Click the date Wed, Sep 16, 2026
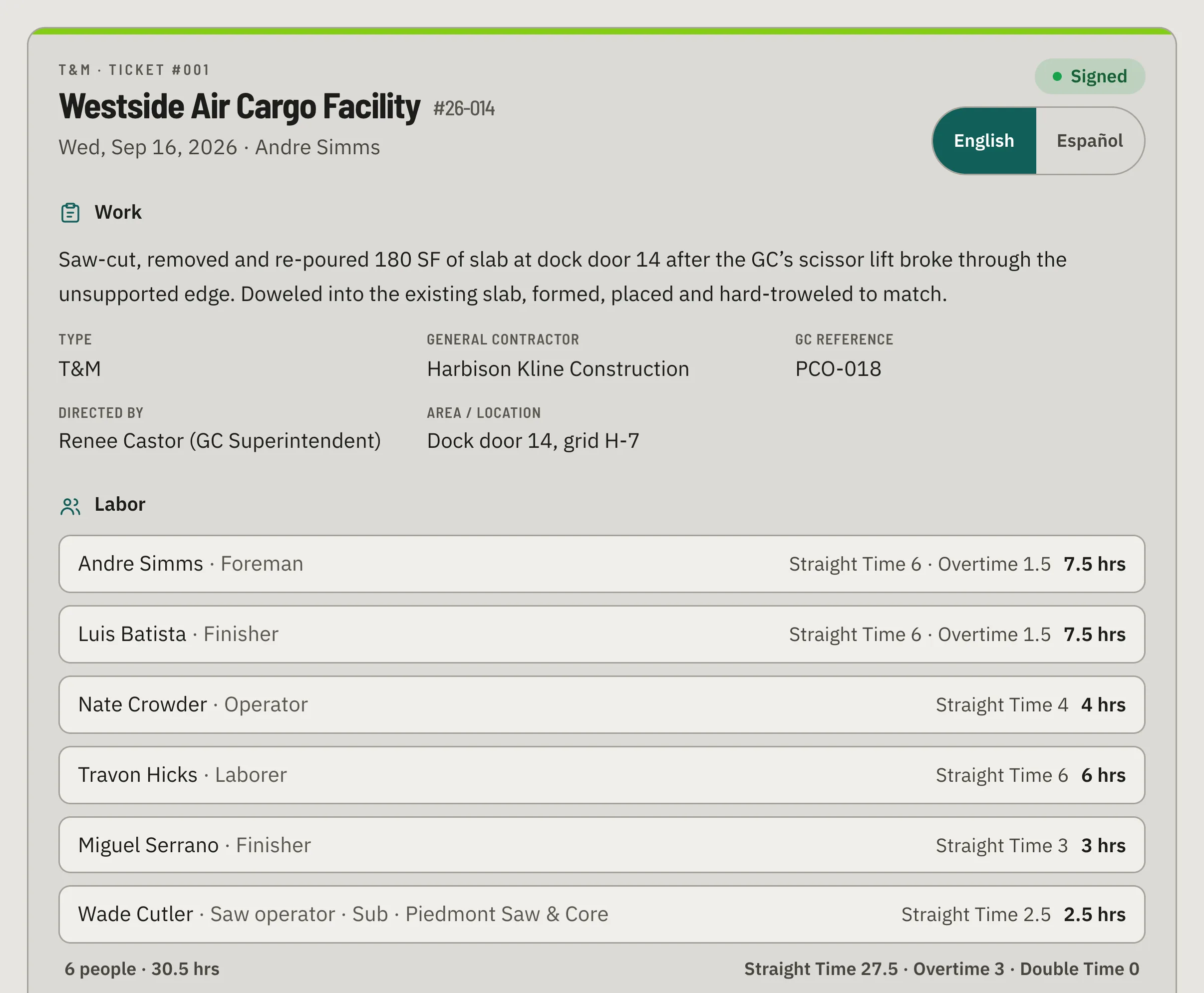1204x993 pixels. pos(148,148)
